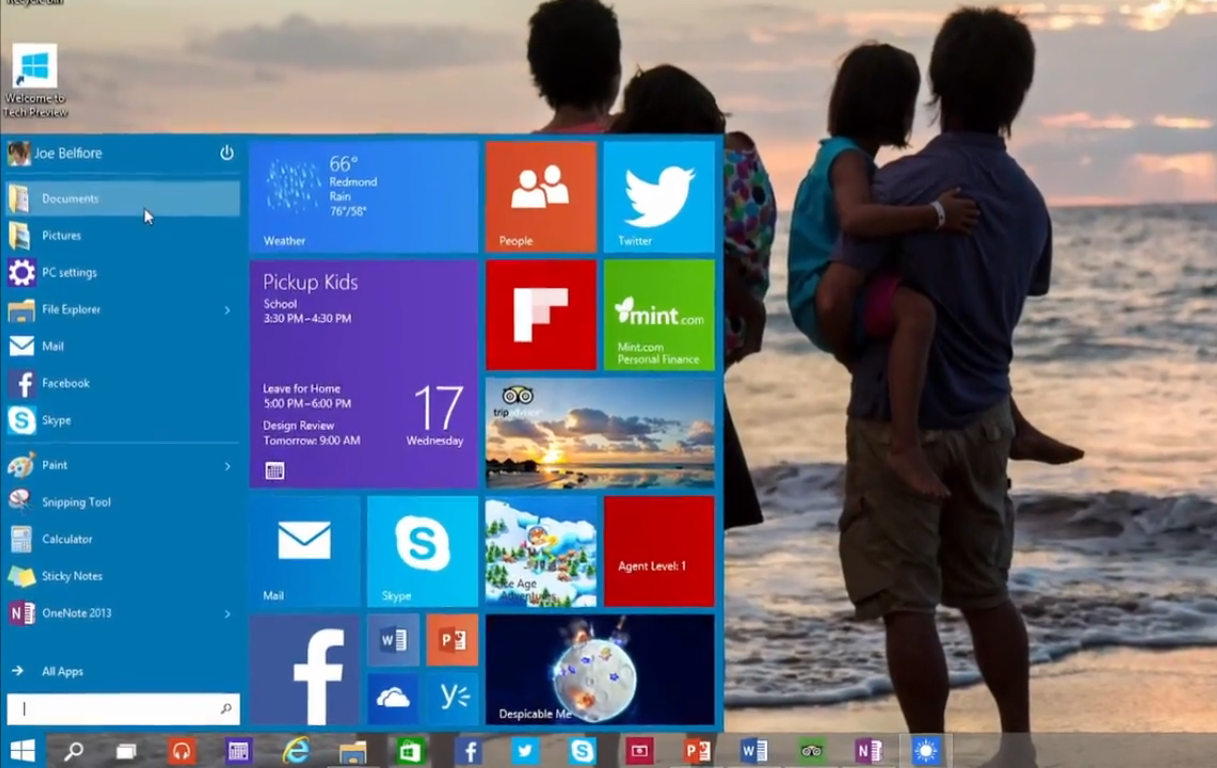Open Facebook in the left Start menu list
This screenshot has width=1217, height=768.
tap(122, 383)
